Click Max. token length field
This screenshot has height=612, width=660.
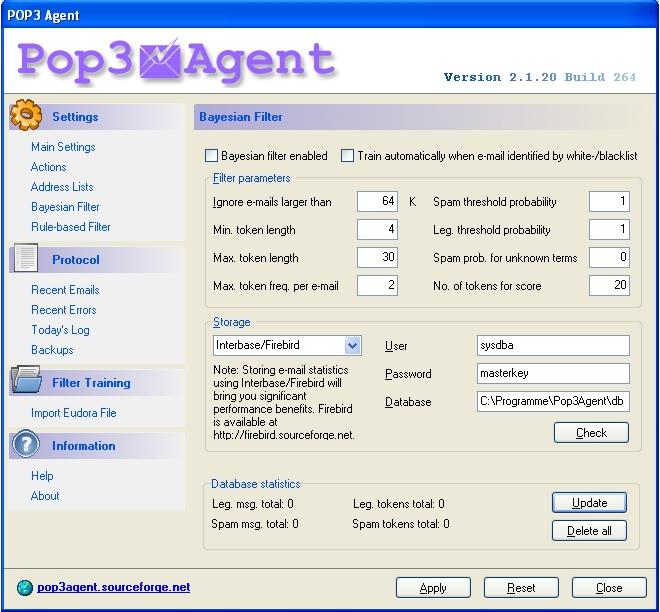(377, 257)
